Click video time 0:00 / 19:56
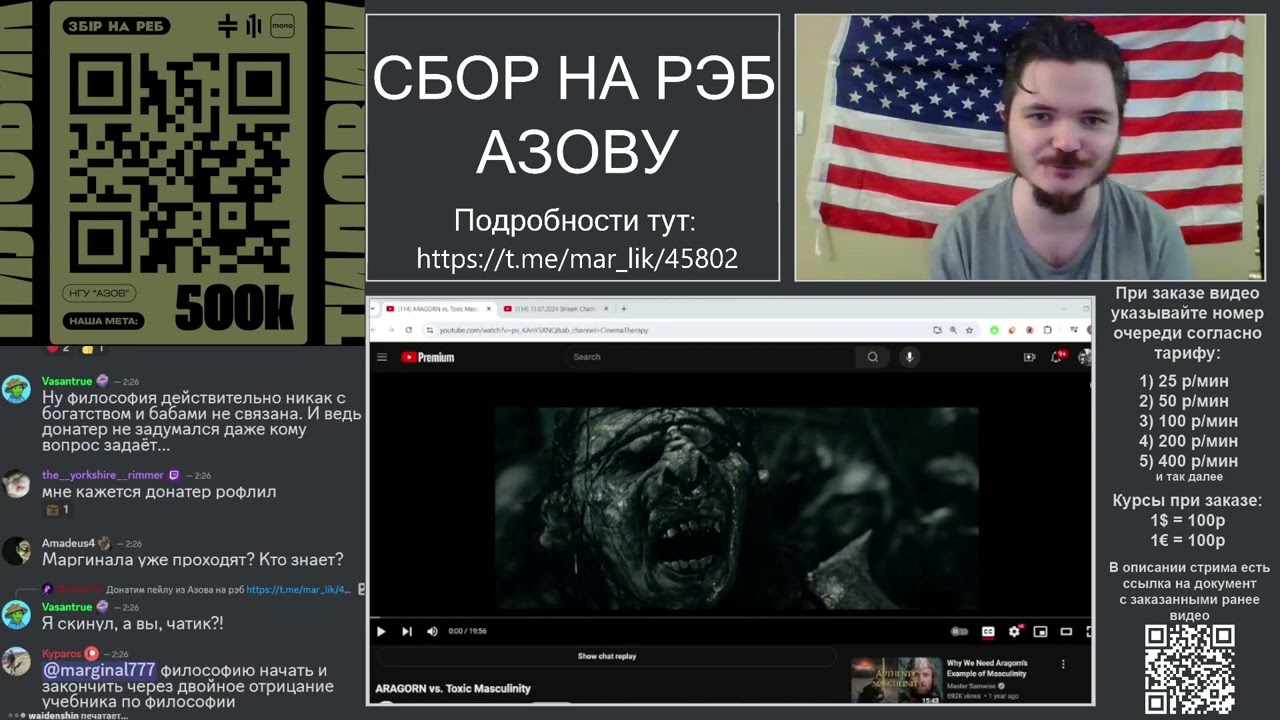Viewport: 1280px width, 720px height. (x=468, y=631)
